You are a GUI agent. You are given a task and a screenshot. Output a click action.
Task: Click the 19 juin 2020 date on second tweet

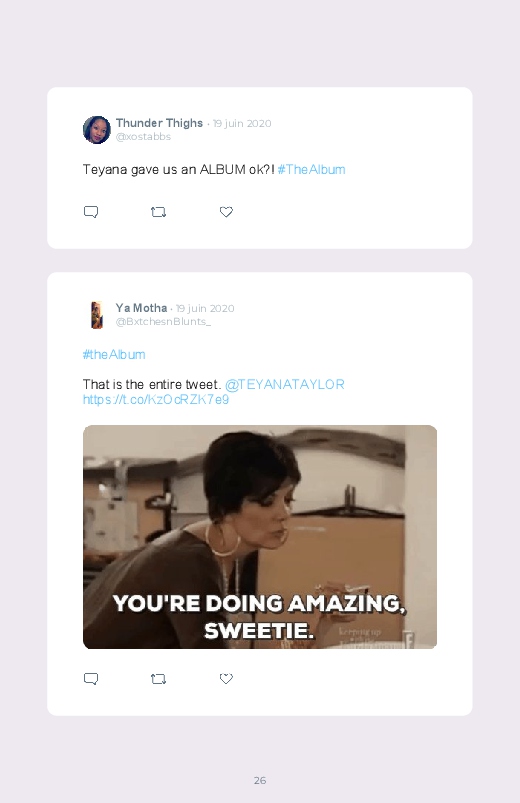(205, 308)
